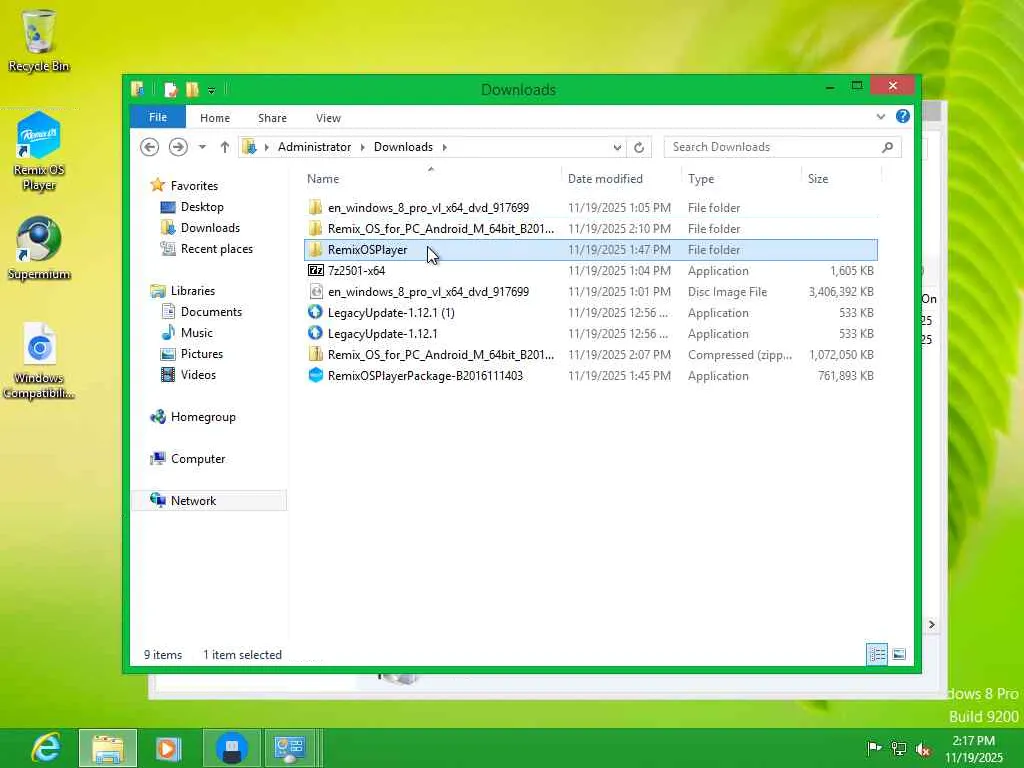The image size is (1024, 768).
Task: Click the blue USB-style taskbar app
Action: [231, 748]
